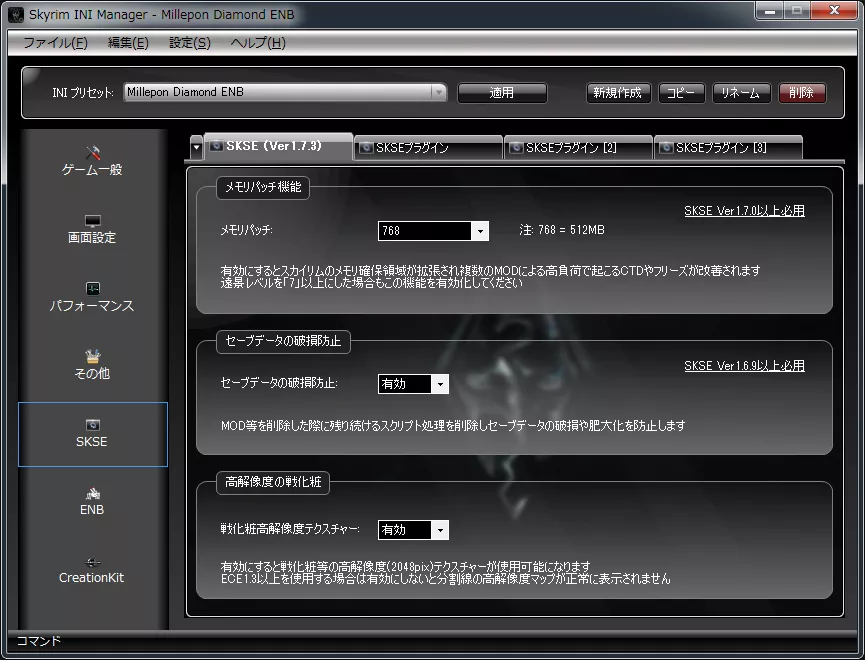Select the その他 sidebar icon
The width and height of the screenshot is (865, 660).
click(93, 356)
